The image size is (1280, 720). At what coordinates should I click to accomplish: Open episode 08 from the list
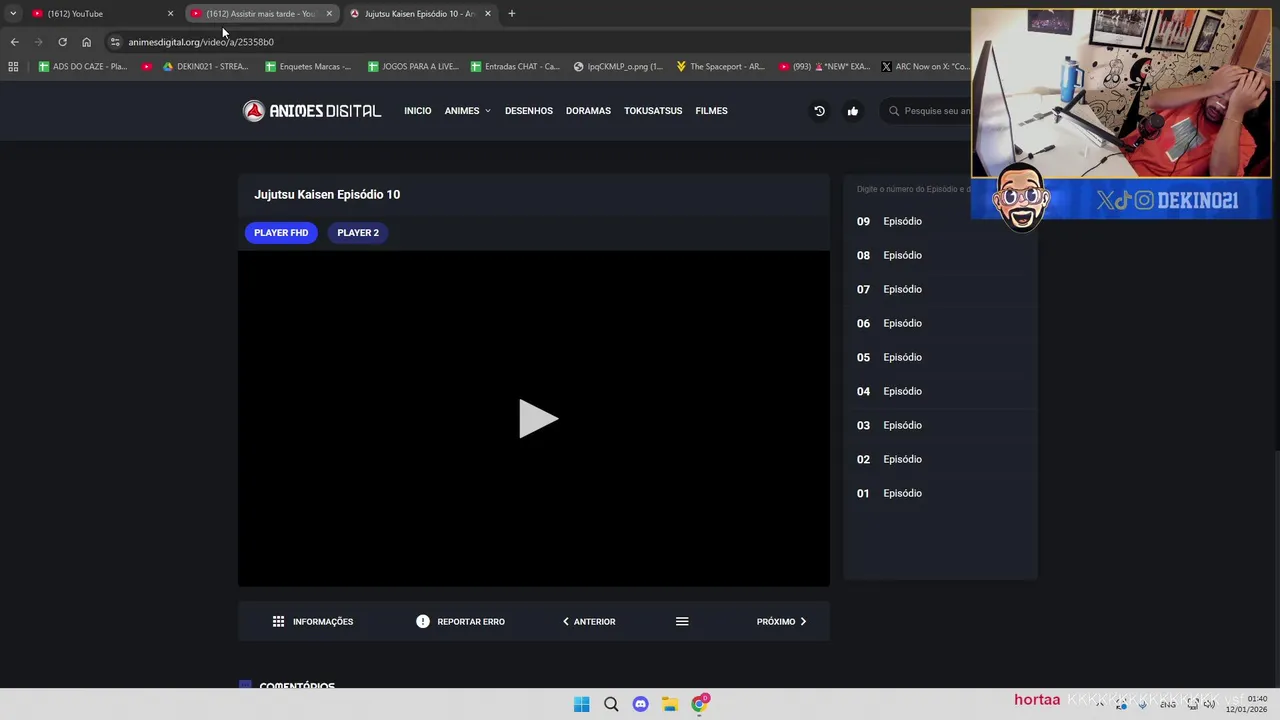940,255
